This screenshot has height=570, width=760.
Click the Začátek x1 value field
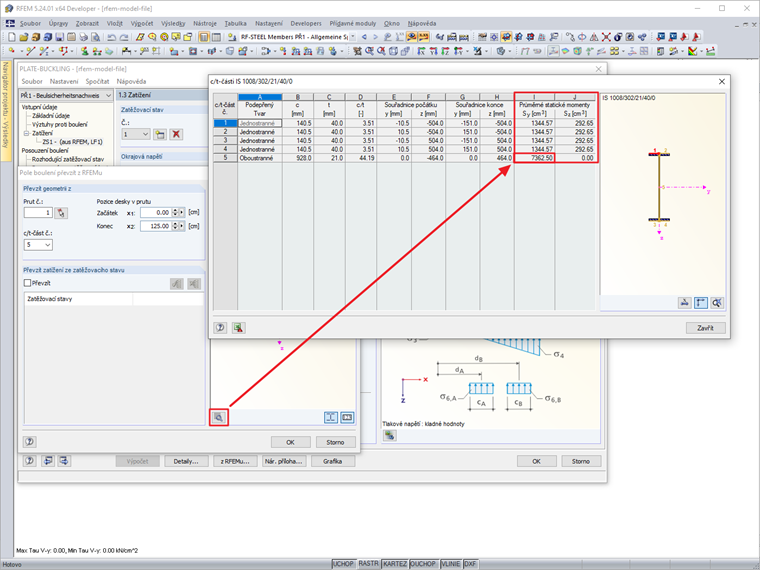[156, 213]
